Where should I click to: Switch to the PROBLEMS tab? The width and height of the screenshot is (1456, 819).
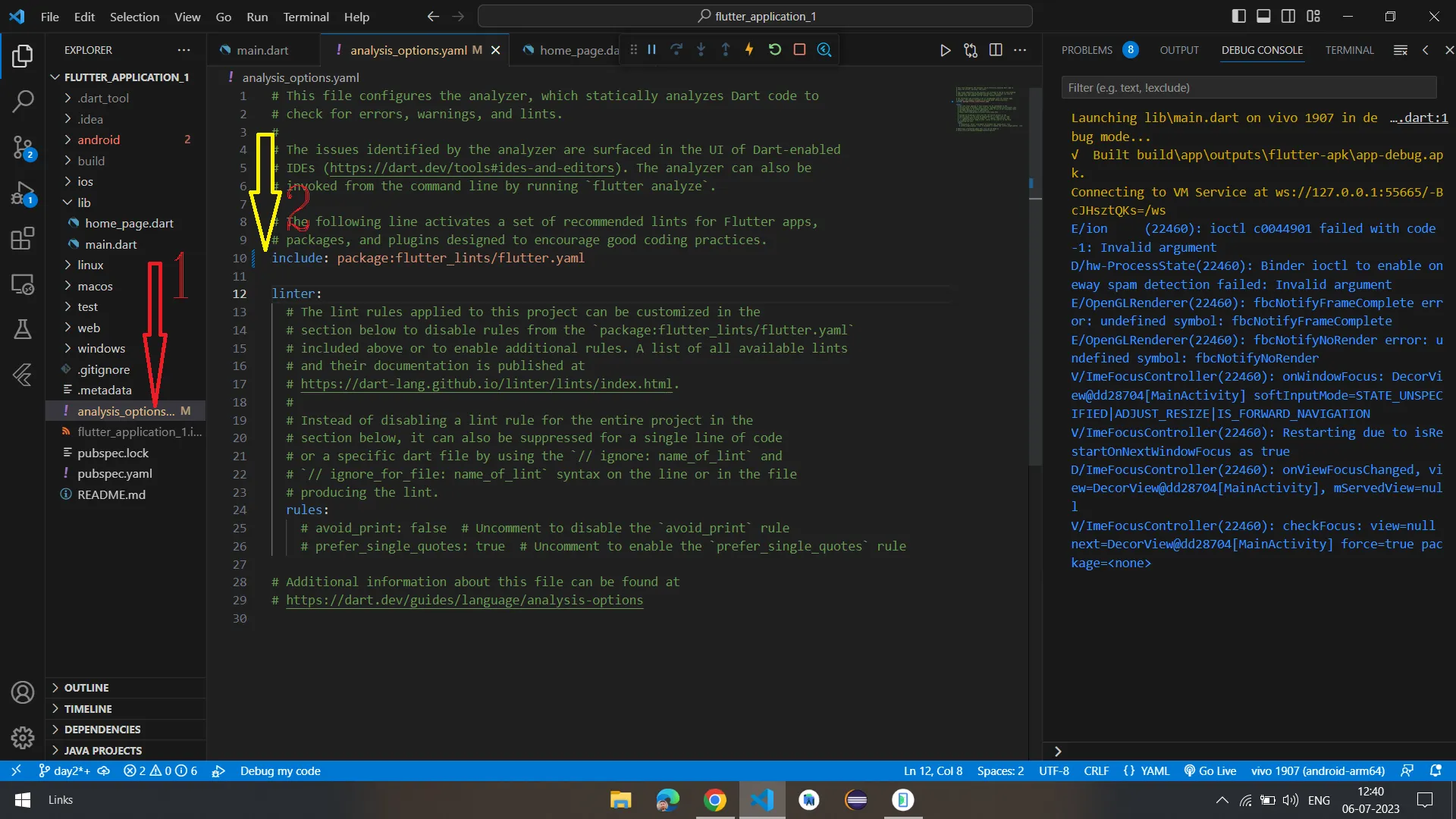(1087, 50)
